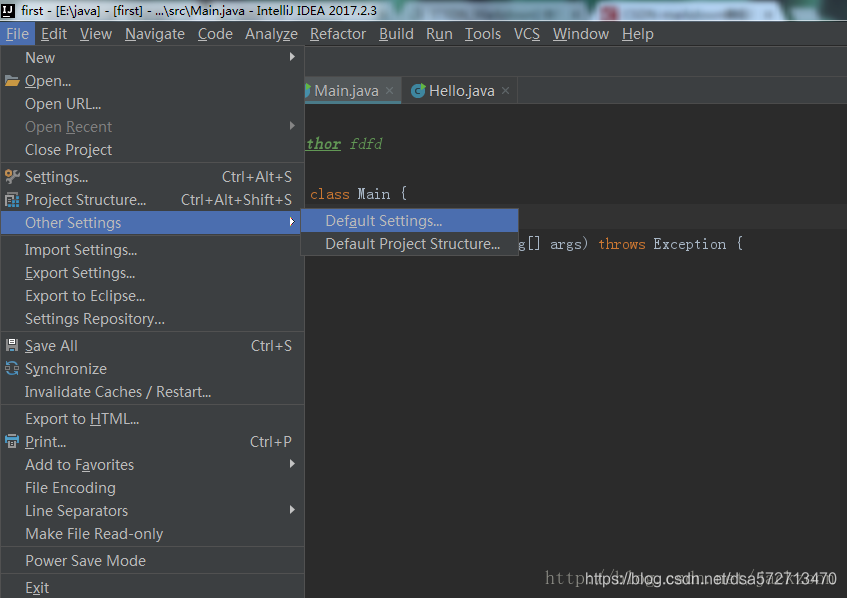Click the Hello.java class file icon
The image size is (847, 598).
tap(418, 91)
